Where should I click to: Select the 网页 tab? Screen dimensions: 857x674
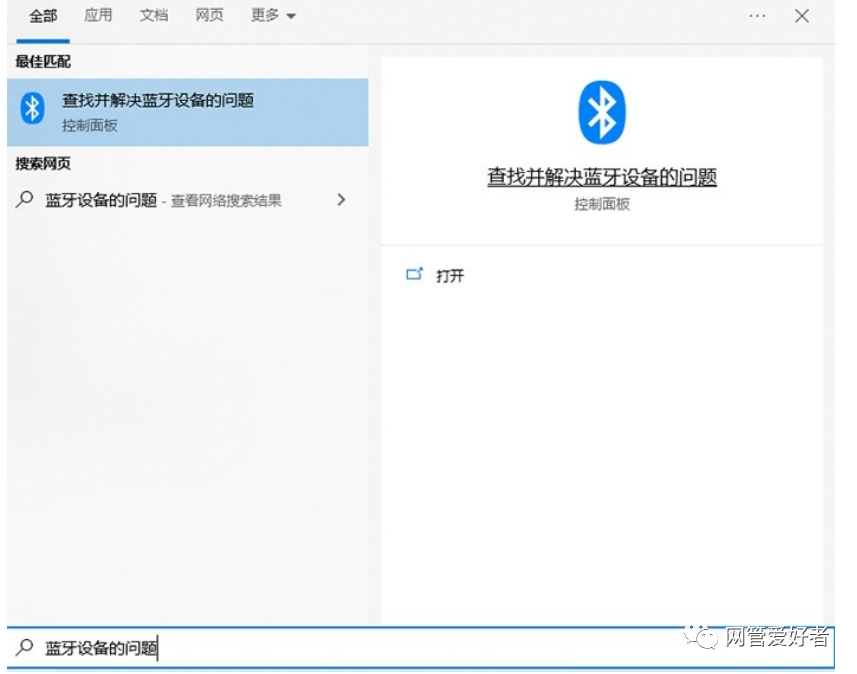pos(209,15)
